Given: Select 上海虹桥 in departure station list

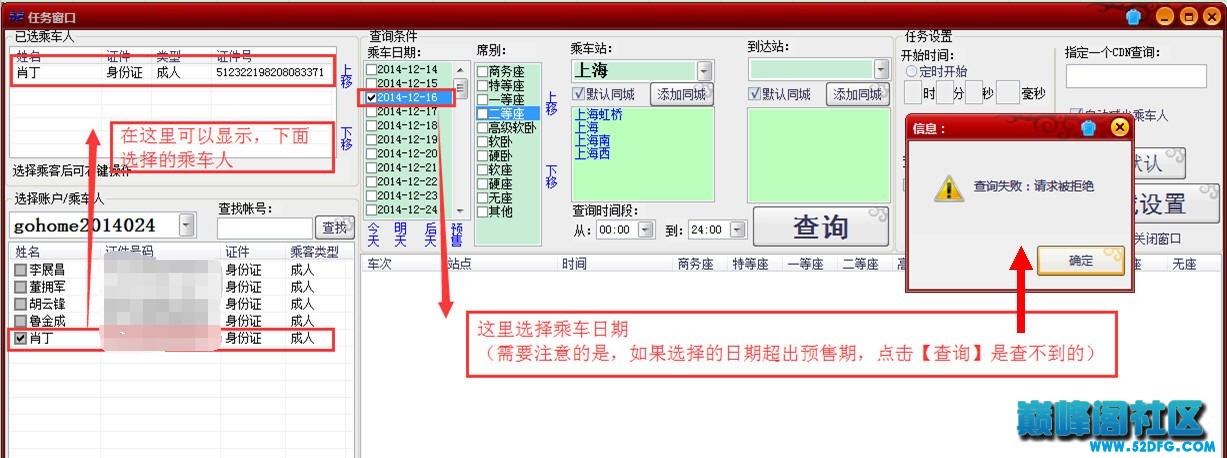Looking at the screenshot, I should (598, 115).
